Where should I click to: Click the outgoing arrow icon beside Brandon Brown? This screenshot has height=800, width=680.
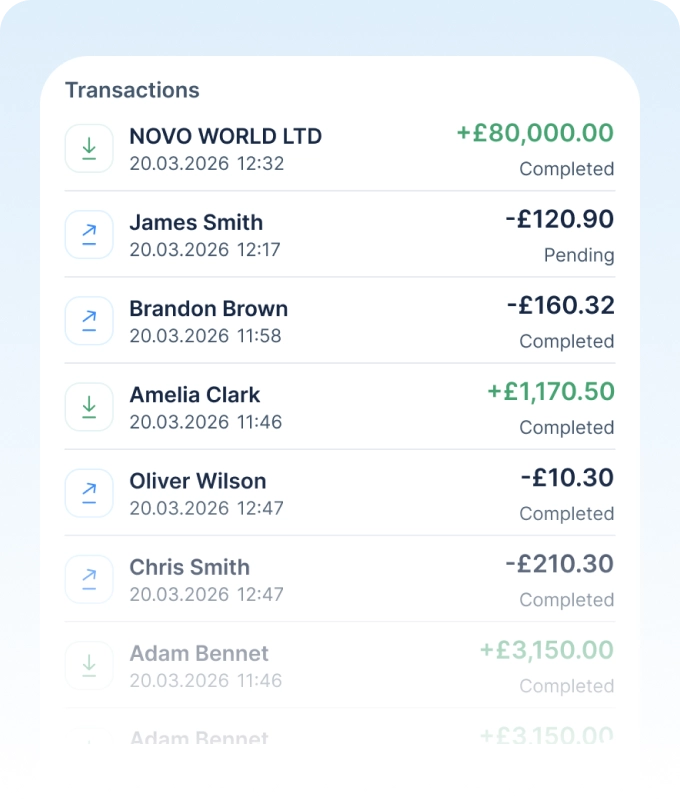89,320
